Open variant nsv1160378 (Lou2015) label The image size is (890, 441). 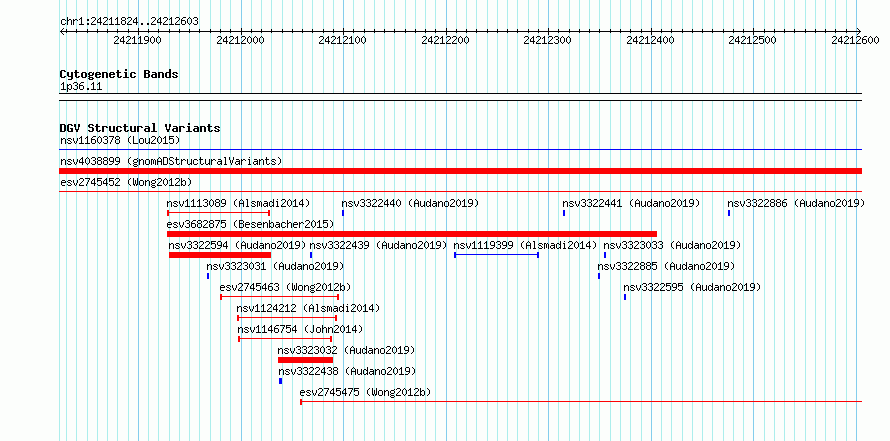[x=120, y=140]
